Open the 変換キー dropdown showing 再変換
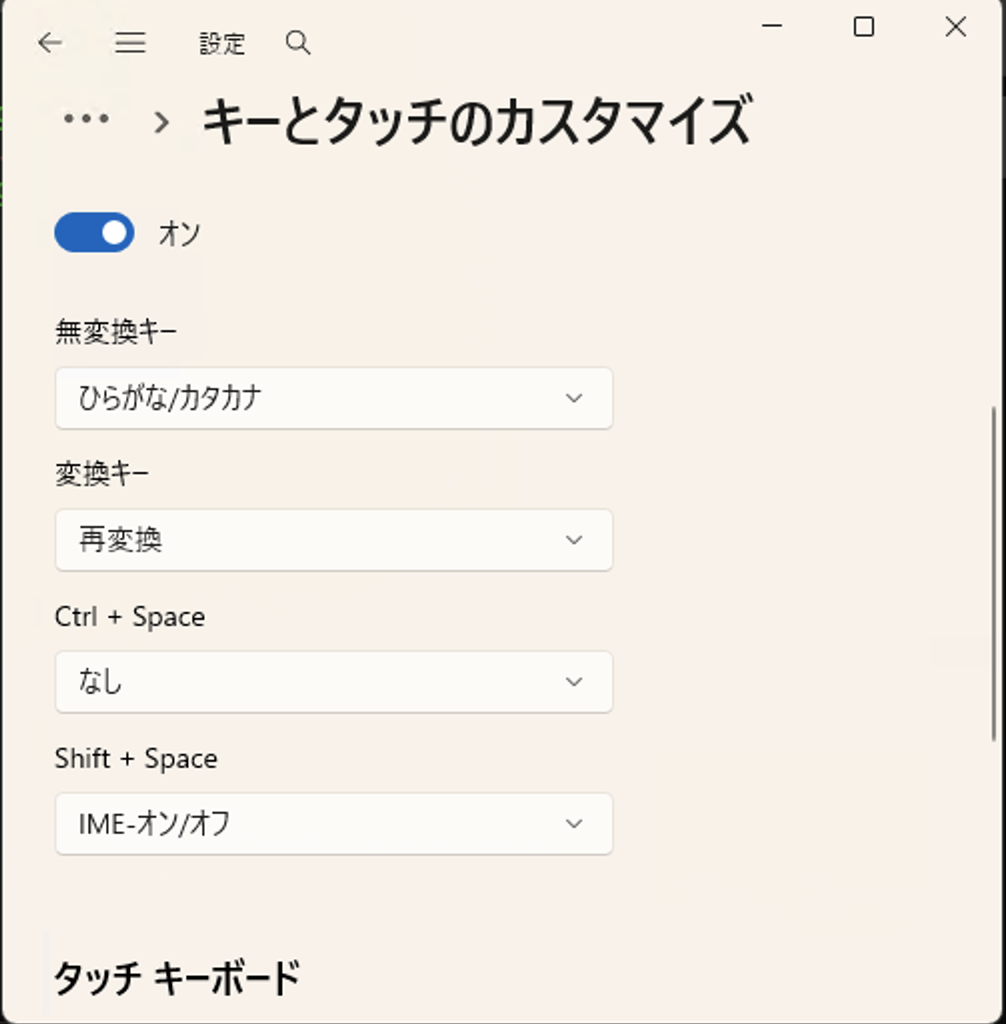 pyautogui.click(x=334, y=540)
